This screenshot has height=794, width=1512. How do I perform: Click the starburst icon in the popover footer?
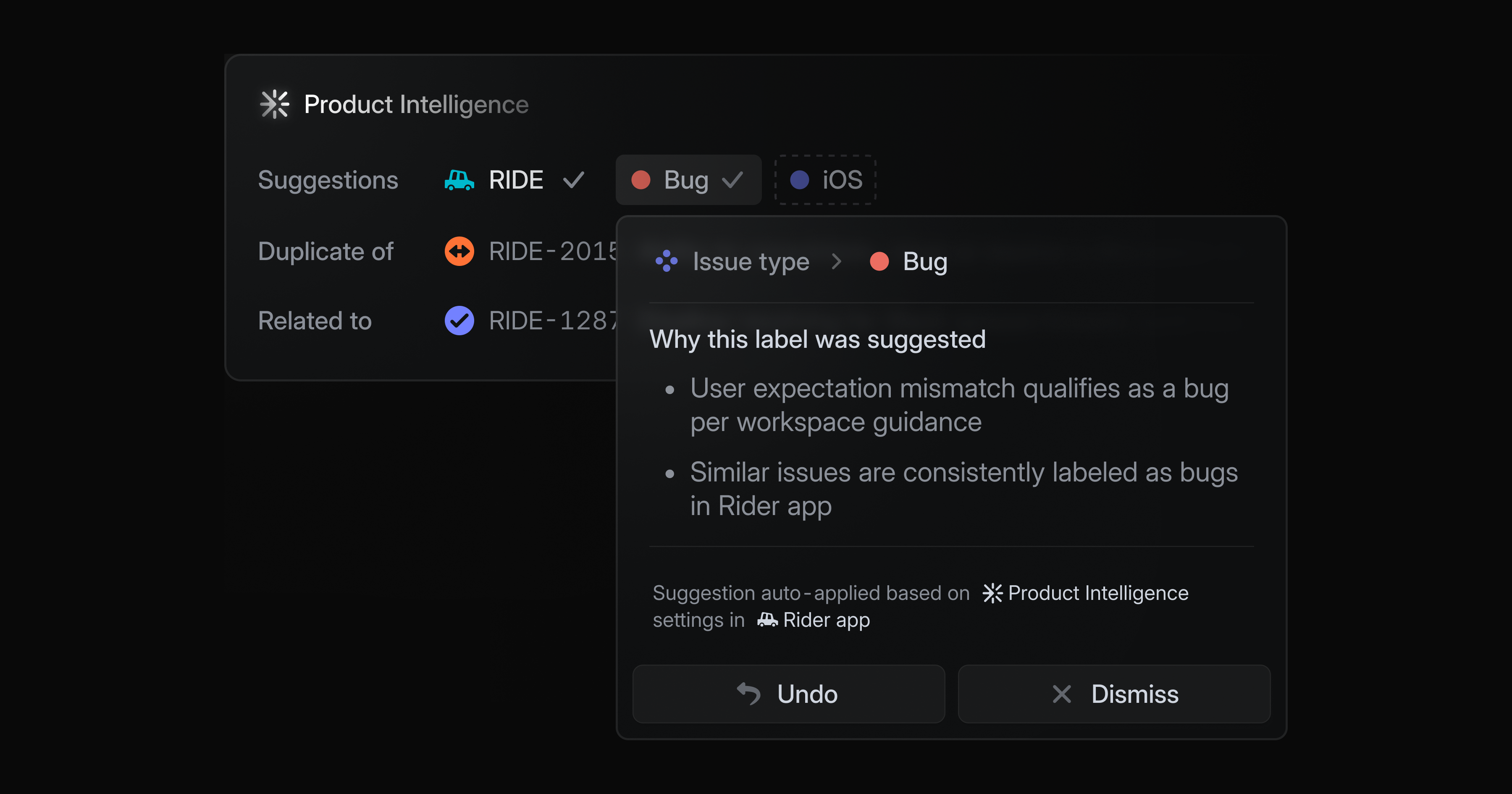click(x=992, y=593)
